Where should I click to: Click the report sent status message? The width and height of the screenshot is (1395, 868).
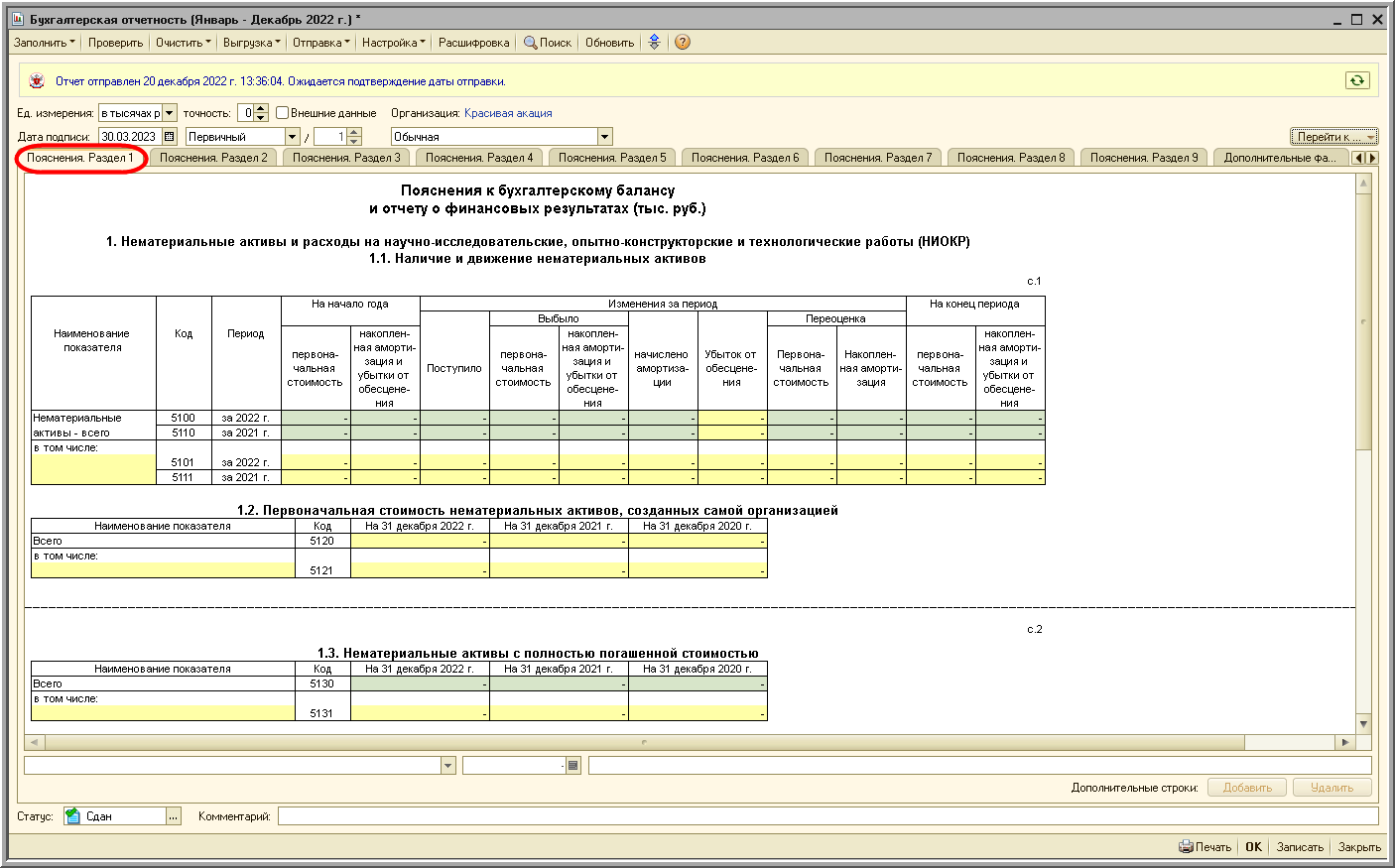(281, 81)
